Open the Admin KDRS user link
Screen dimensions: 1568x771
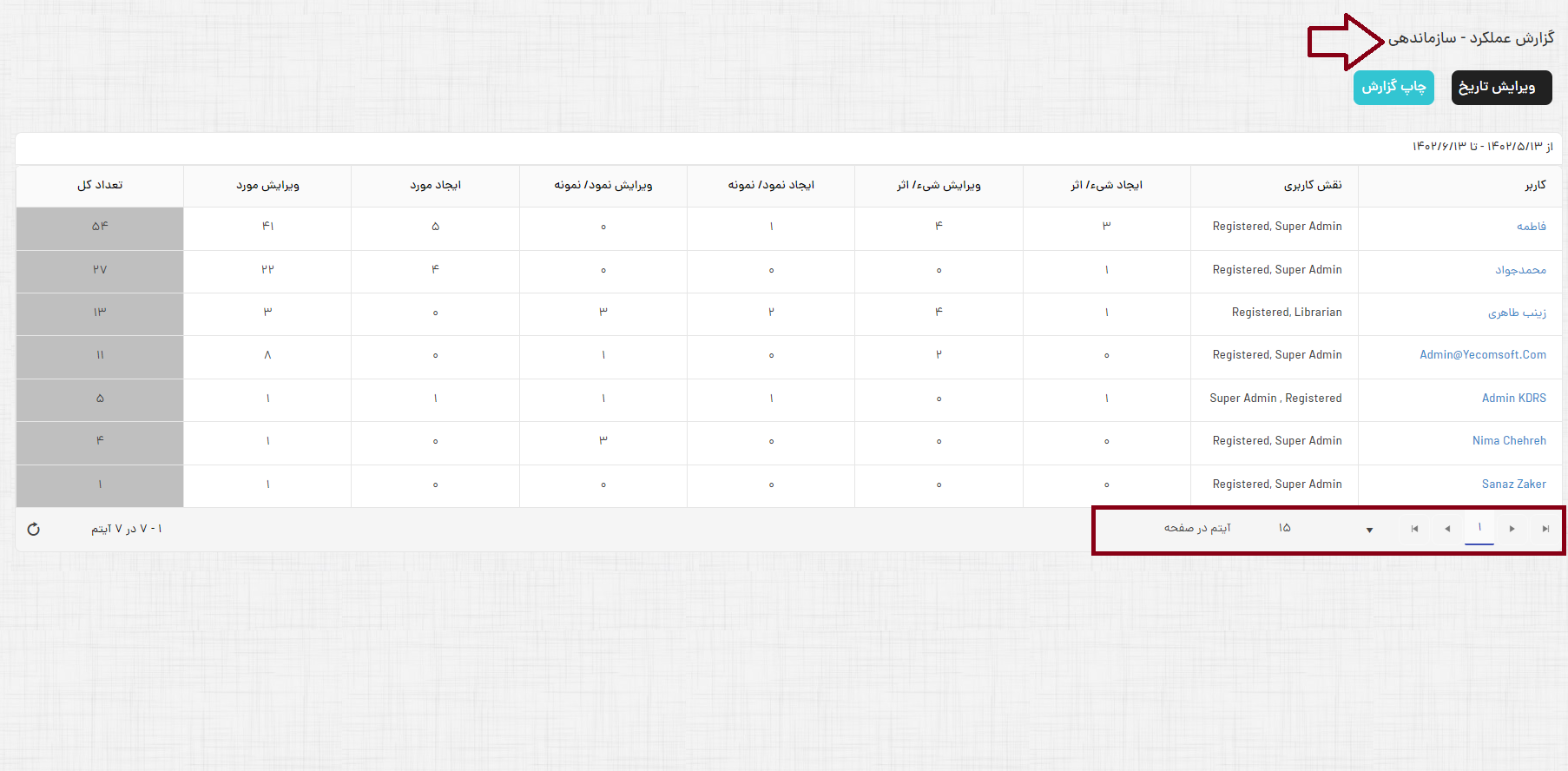(1513, 399)
